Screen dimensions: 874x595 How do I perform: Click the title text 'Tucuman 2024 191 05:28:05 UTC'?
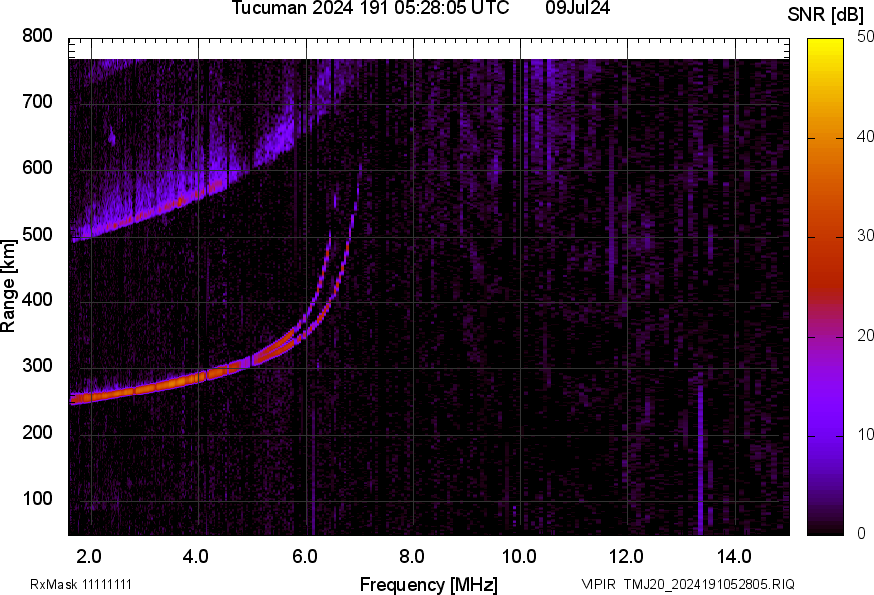tap(370, 8)
